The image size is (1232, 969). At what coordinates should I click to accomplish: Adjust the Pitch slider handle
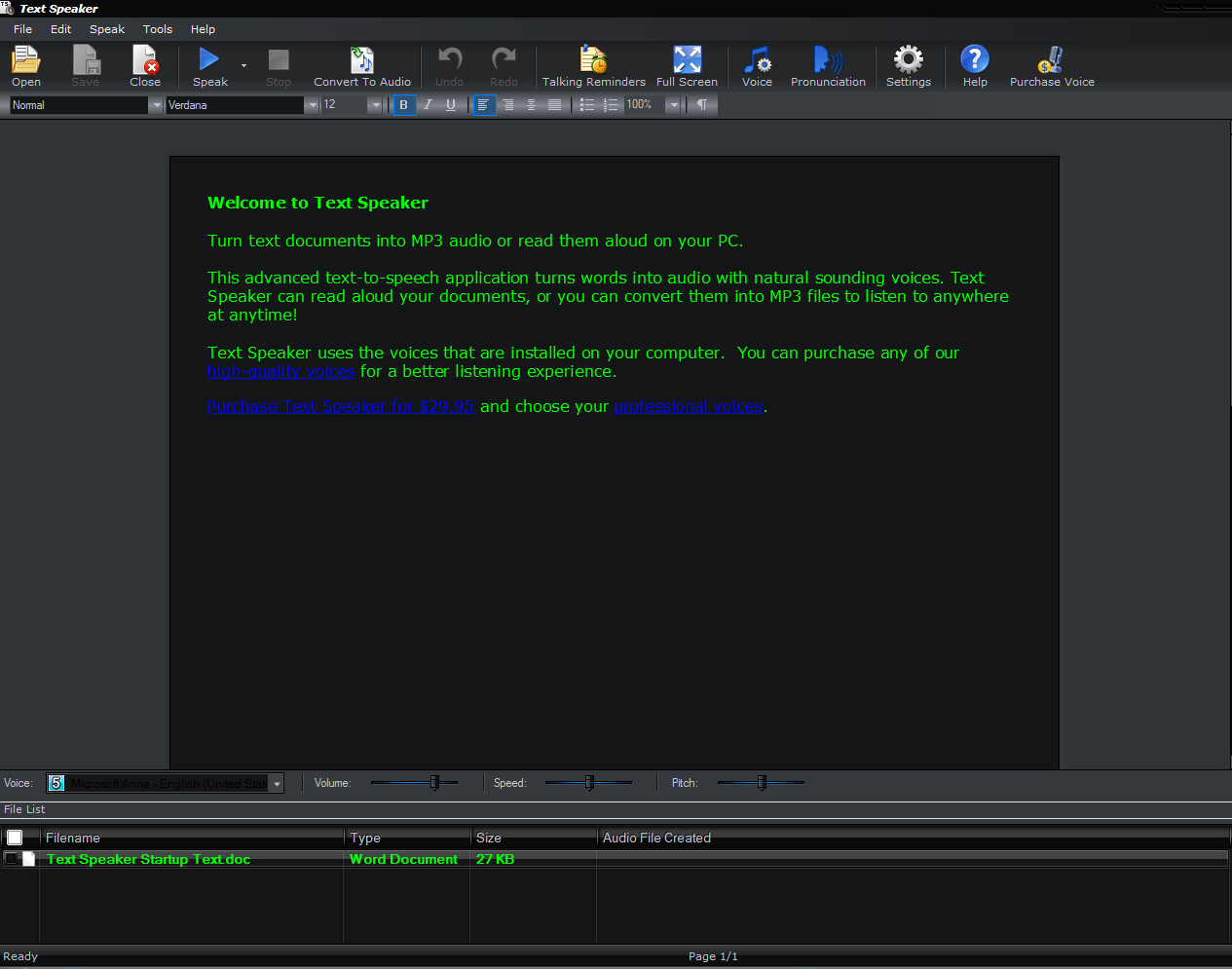762,782
